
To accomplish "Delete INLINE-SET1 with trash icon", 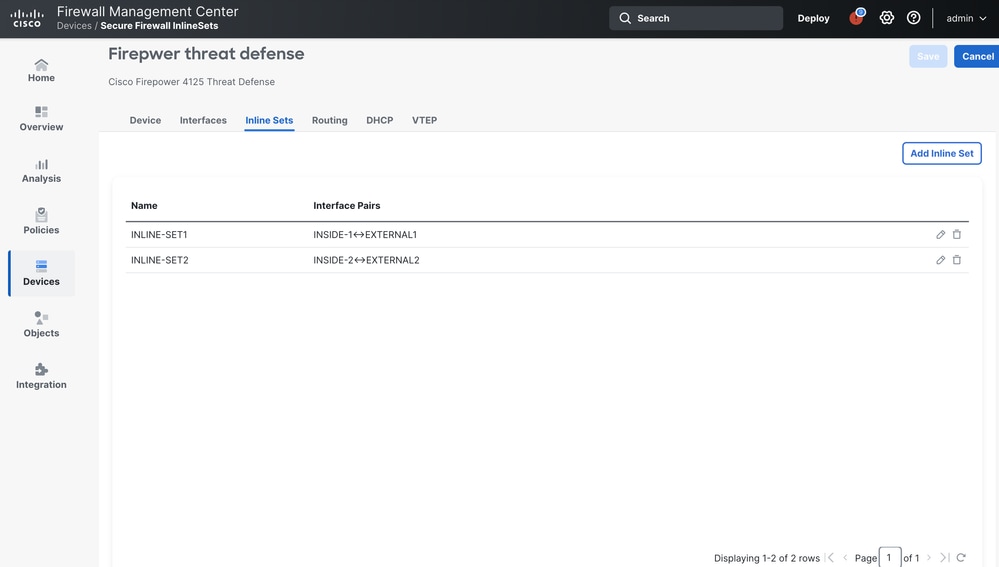I will [956, 234].
